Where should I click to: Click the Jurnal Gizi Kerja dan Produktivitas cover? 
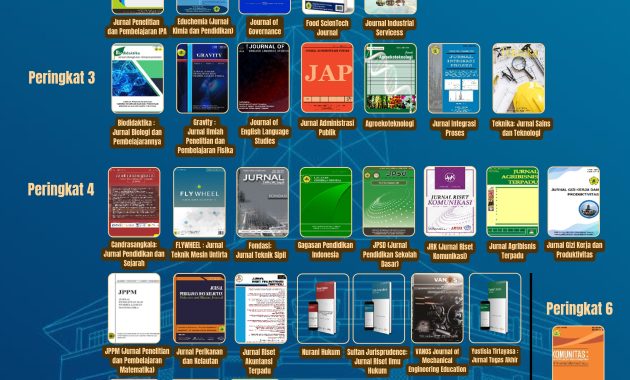click(x=574, y=202)
